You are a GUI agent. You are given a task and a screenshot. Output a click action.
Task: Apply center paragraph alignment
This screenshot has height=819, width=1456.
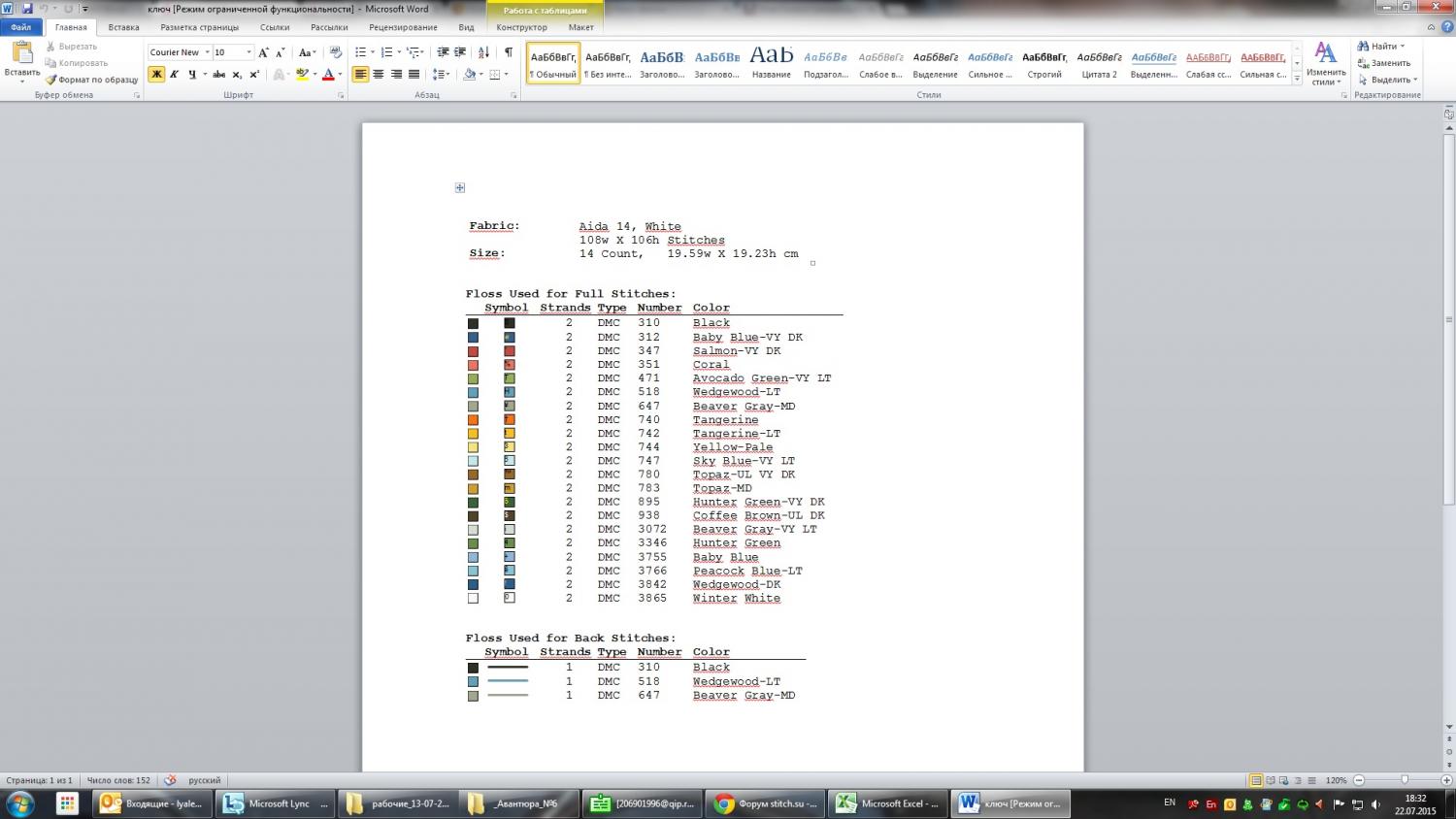379,75
